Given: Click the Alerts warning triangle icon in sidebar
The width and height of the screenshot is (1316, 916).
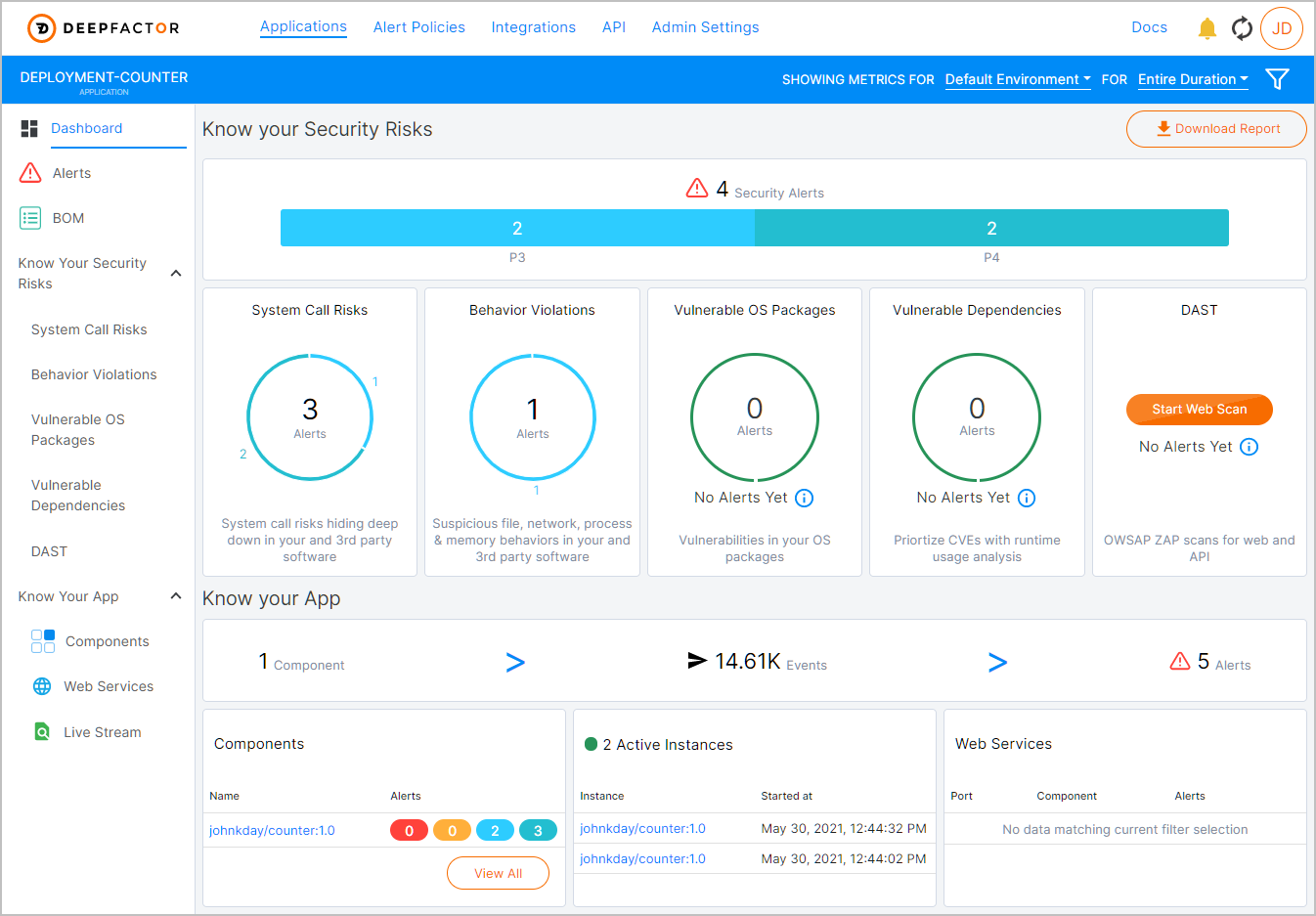Looking at the screenshot, I should pyautogui.click(x=30, y=173).
